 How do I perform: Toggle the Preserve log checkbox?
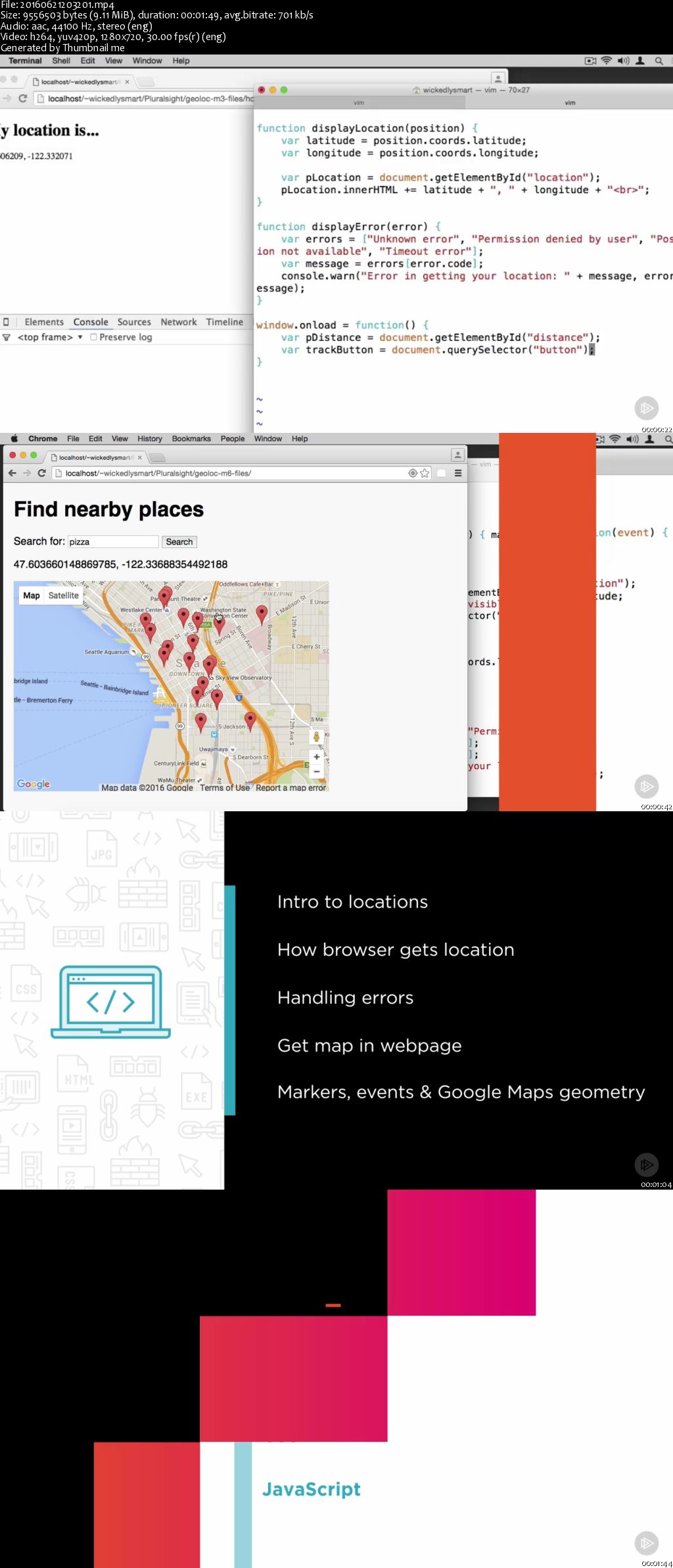point(93,337)
